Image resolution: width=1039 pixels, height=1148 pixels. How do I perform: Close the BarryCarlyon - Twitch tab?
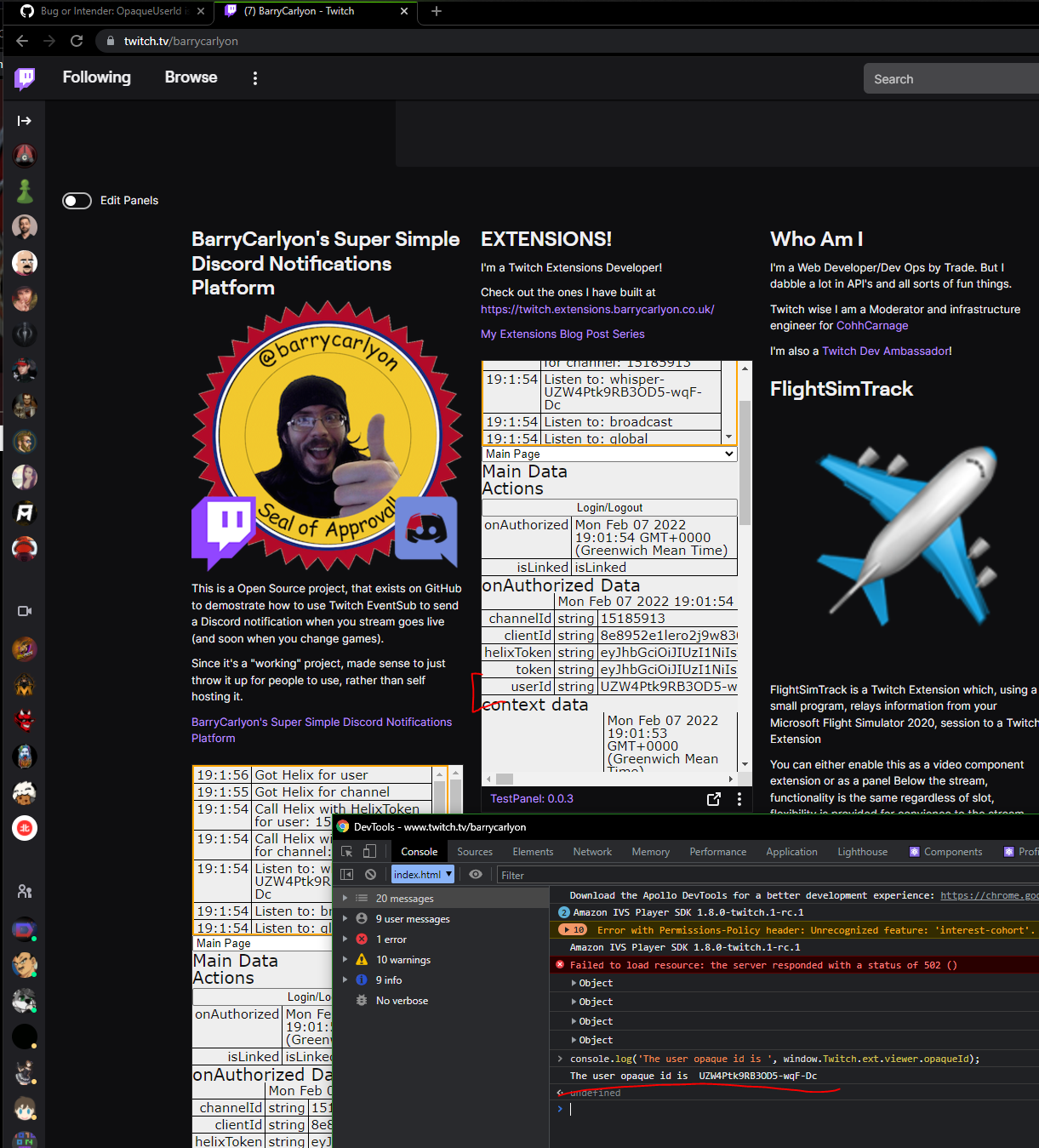coord(404,11)
